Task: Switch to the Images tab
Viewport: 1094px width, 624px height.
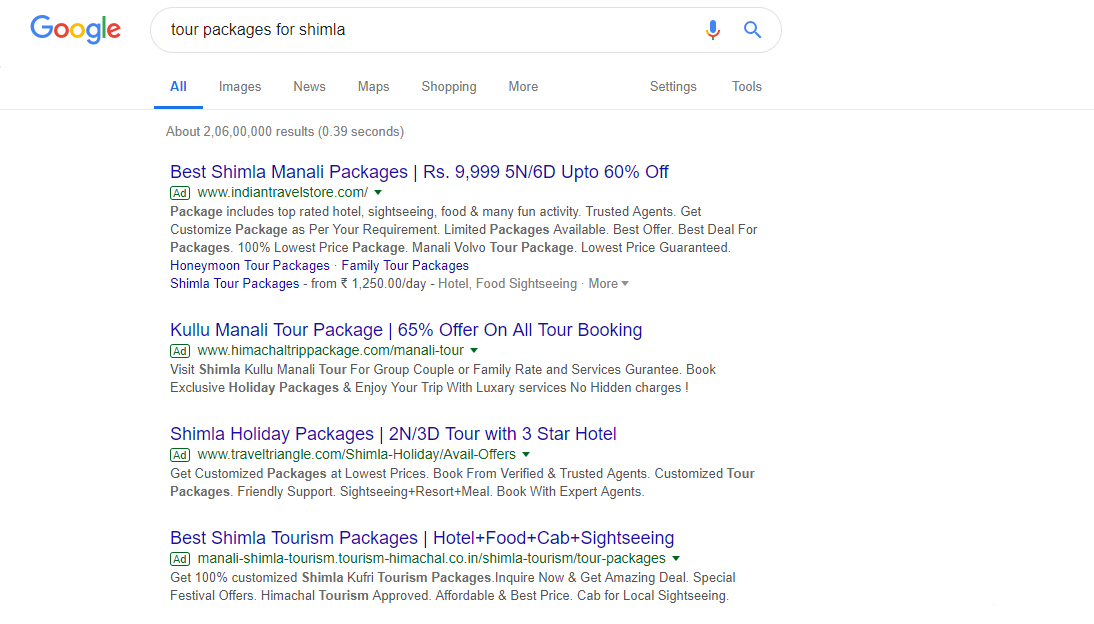Action: coord(240,87)
